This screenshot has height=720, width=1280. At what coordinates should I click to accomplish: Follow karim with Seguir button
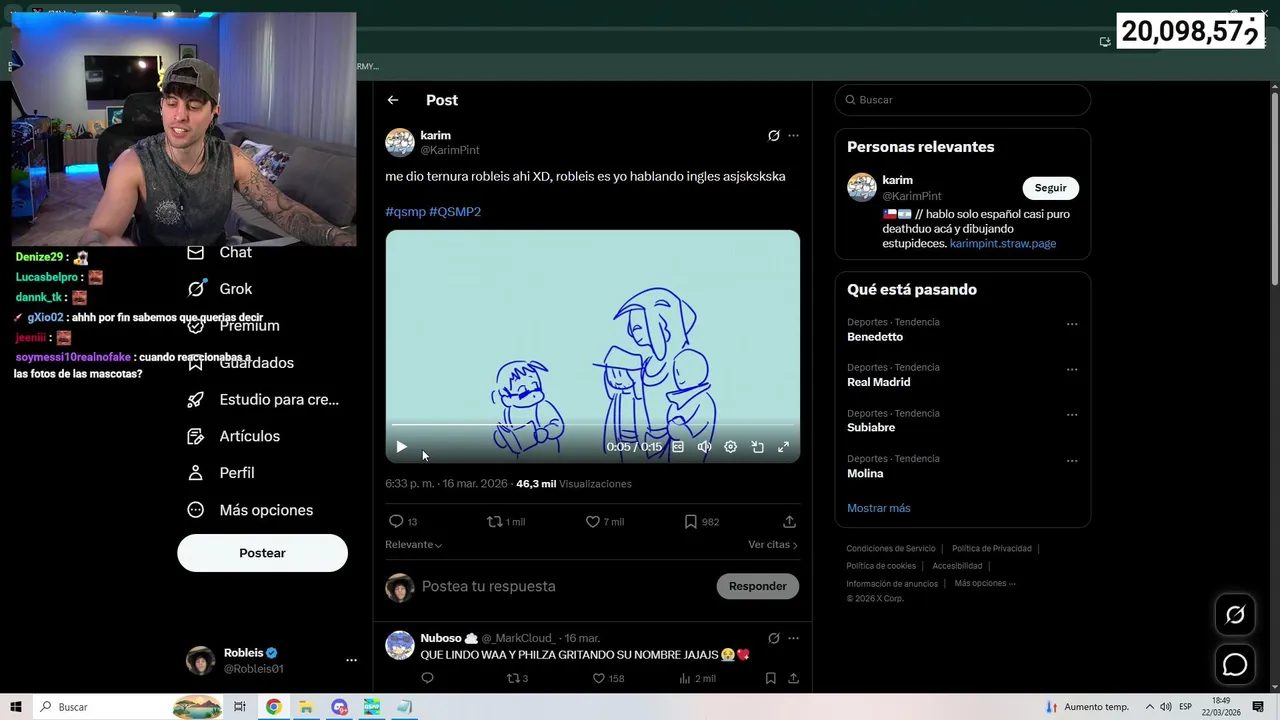click(x=1050, y=188)
